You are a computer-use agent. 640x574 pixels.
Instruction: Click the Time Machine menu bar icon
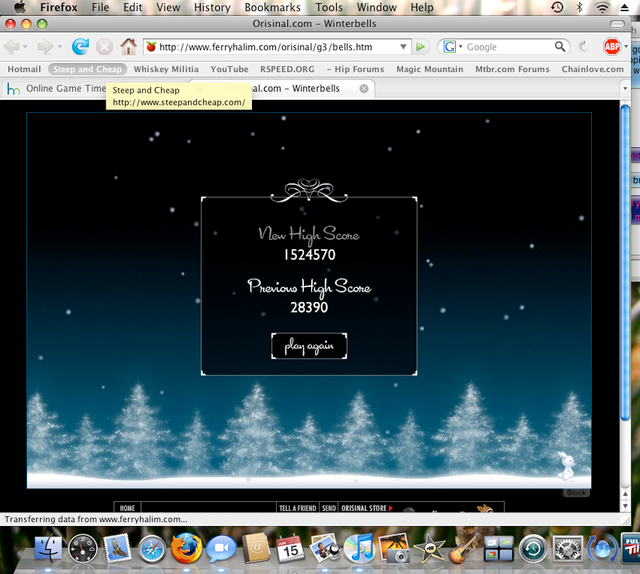point(557,7)
